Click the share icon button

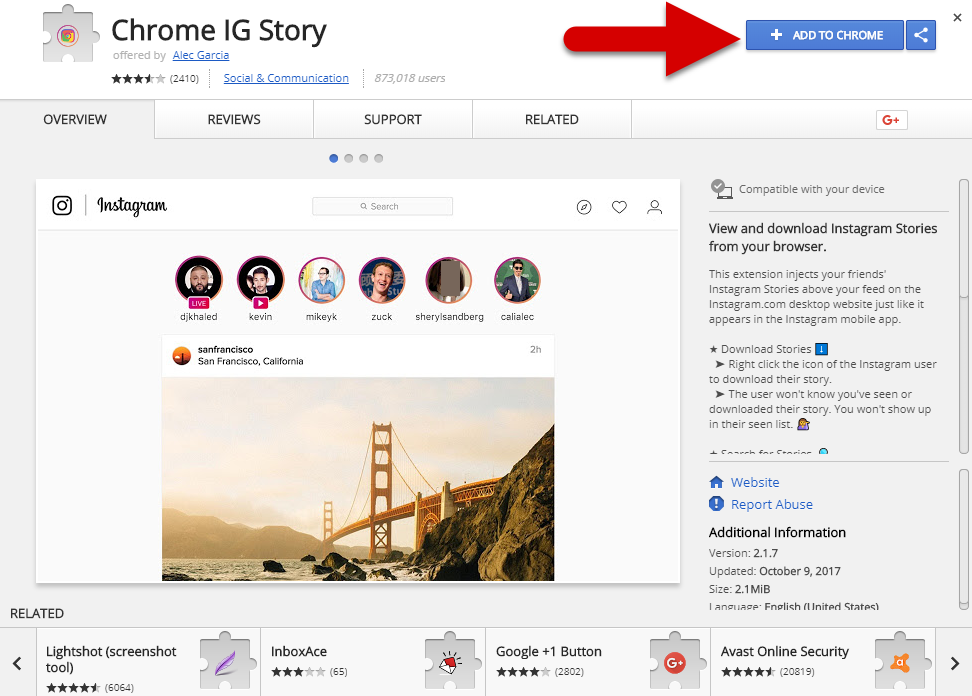tap(921, 35)
